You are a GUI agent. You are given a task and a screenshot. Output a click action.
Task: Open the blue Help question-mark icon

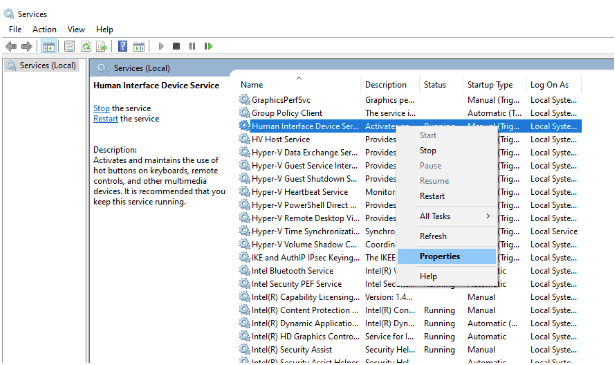coord(122,46)
